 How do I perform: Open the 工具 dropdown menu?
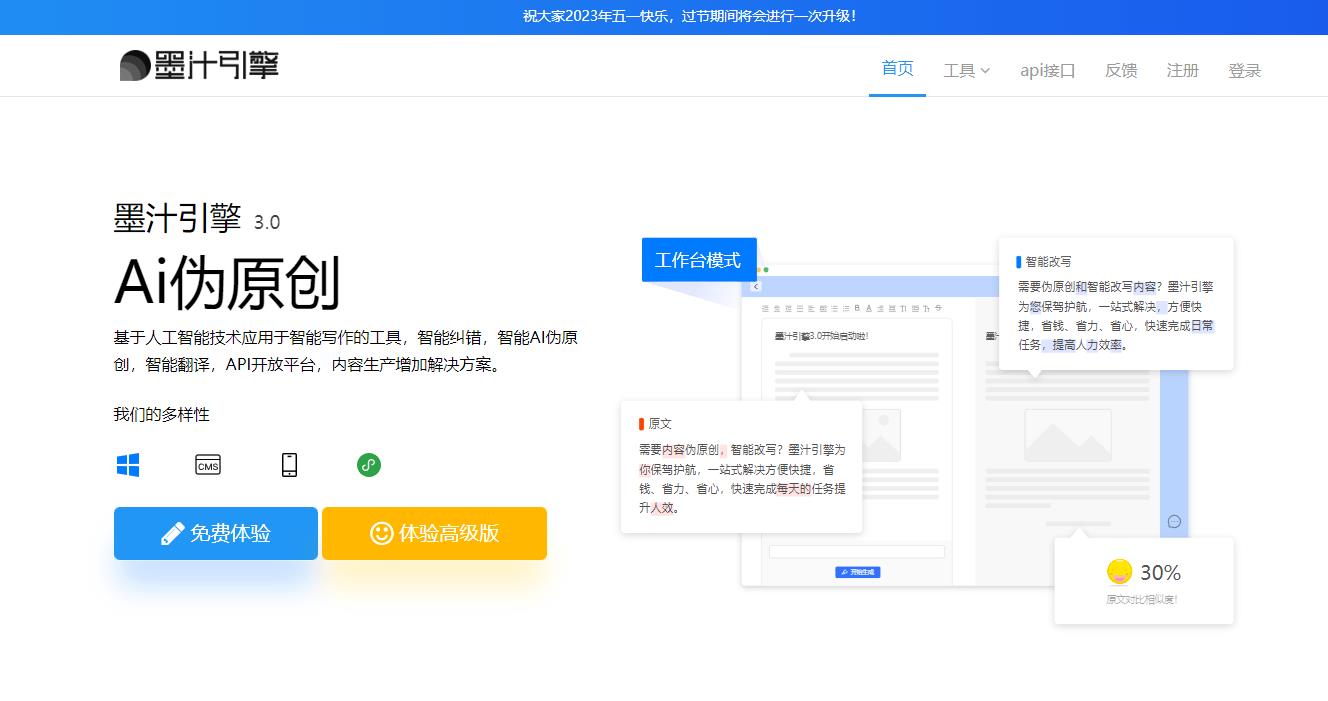(x=966, y=69)
